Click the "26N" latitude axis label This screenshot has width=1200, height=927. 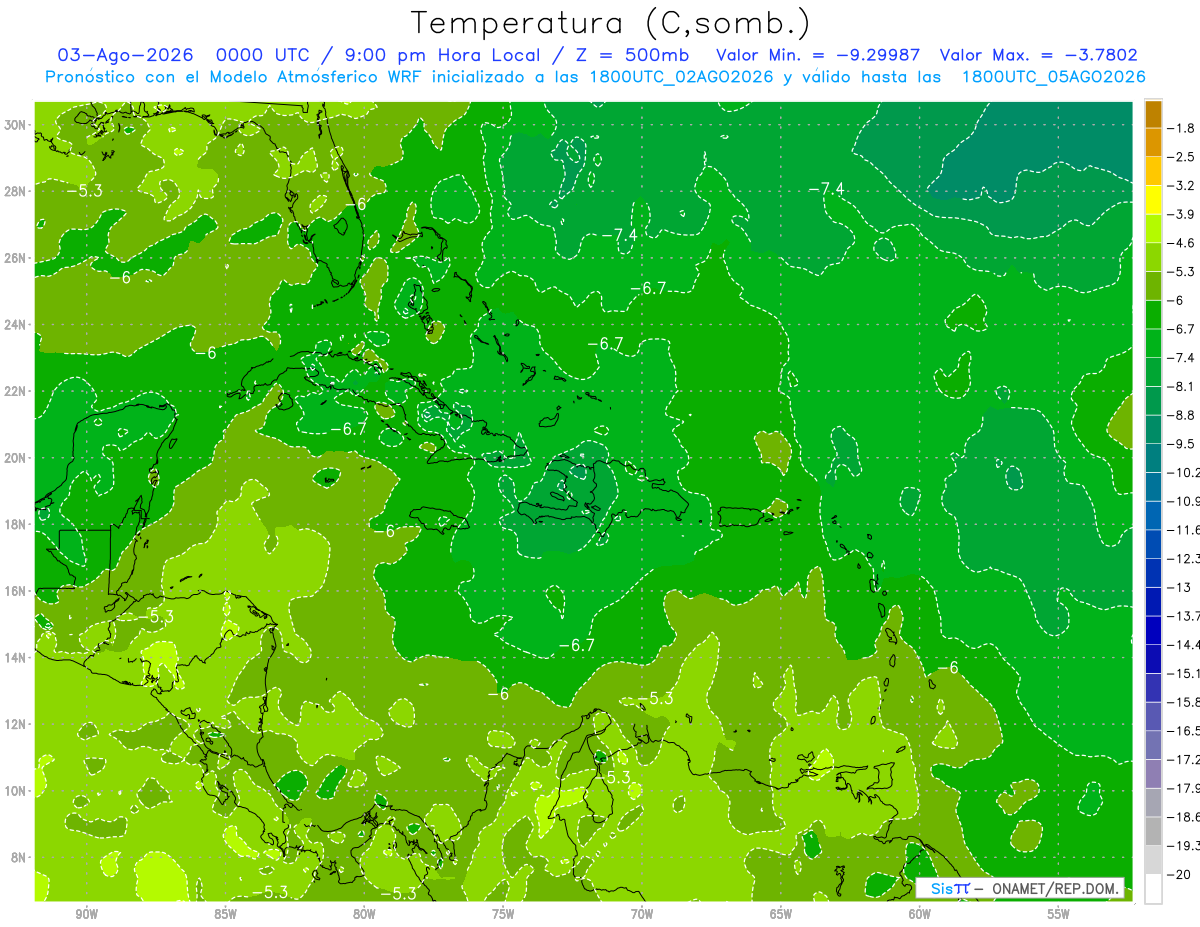pyautogui.click(x=14, y=258)
